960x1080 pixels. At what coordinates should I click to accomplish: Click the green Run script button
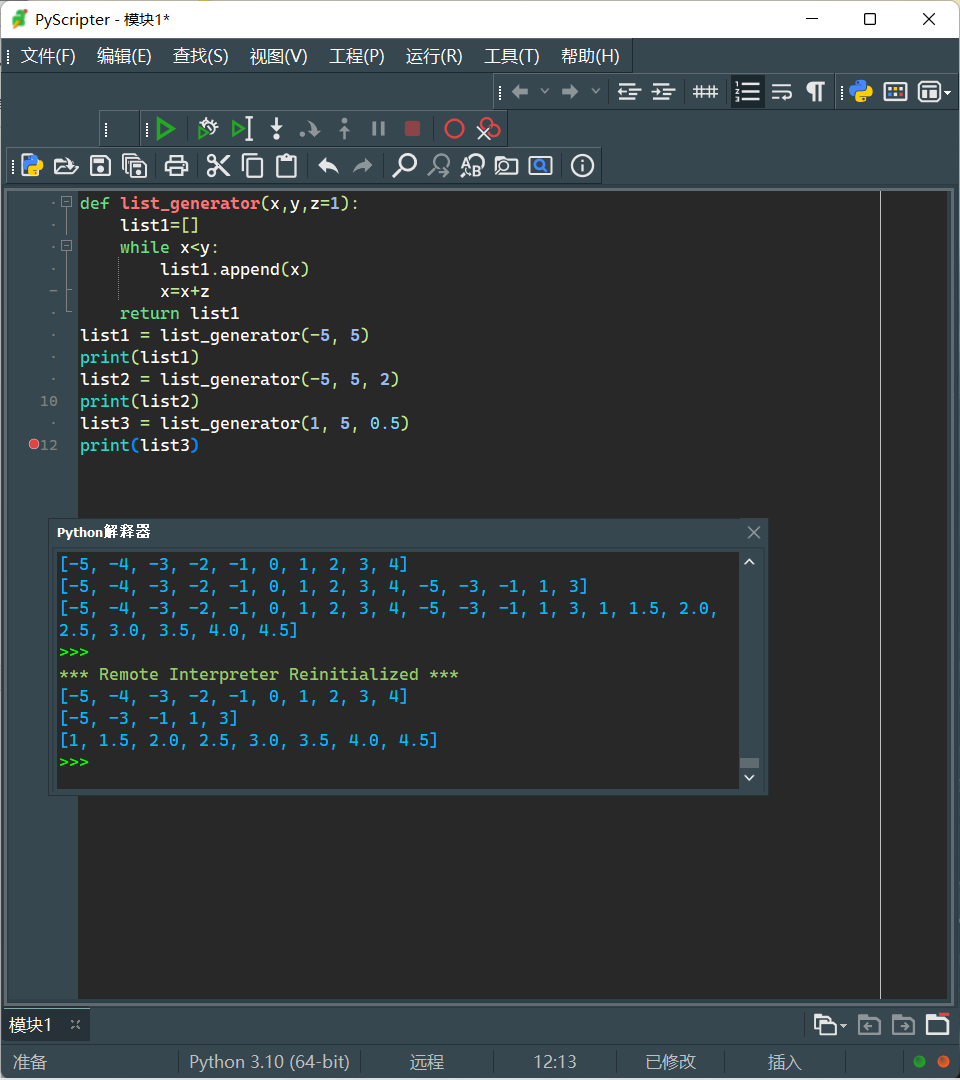pyautogui.click(x=166, y=129)
